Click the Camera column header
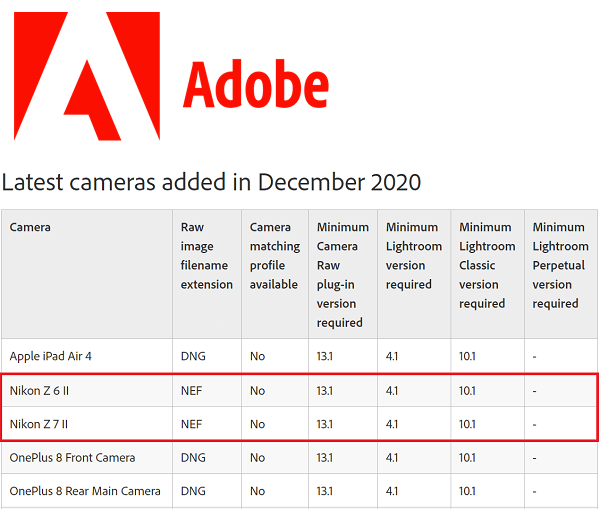 30,227
